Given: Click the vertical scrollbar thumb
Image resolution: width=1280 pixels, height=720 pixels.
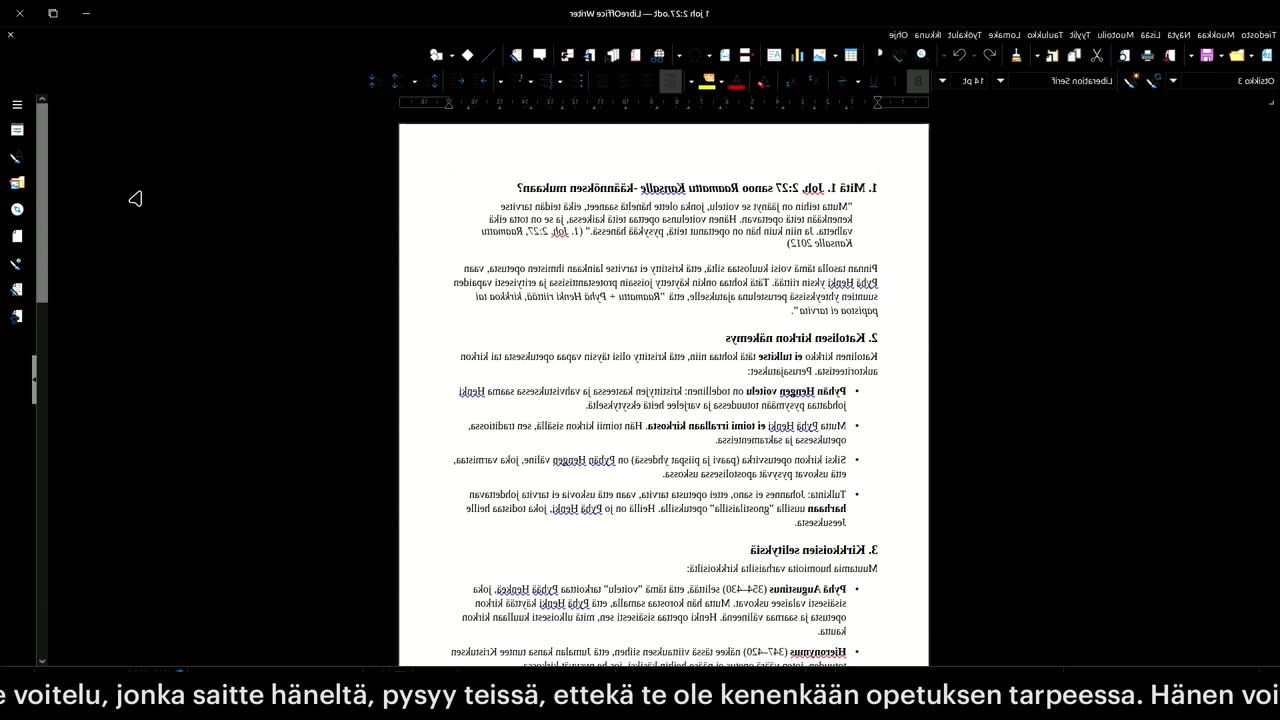Looking at the screenshot, I should point(42,202).
